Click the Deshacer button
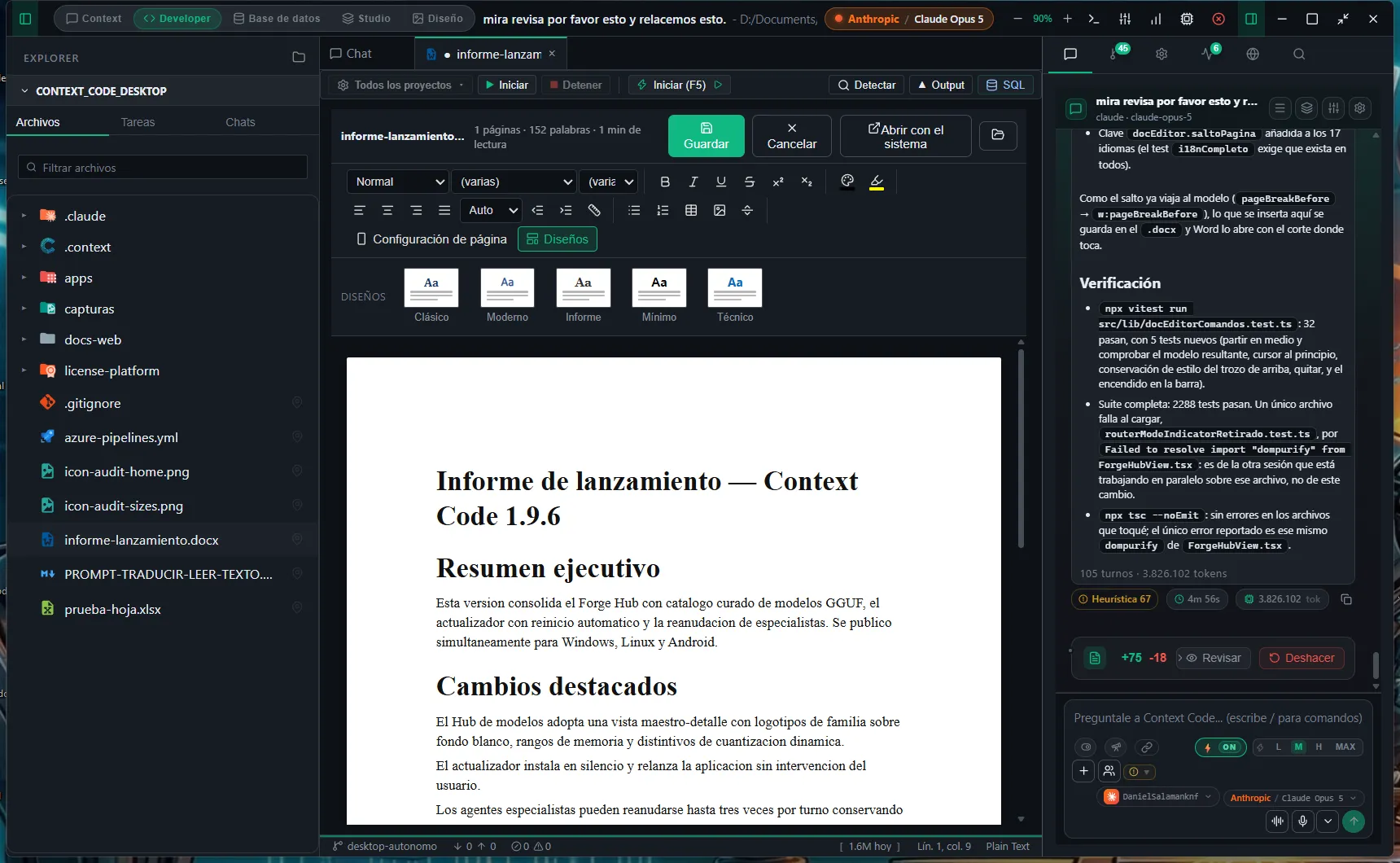 click(x=1302, y=658)
